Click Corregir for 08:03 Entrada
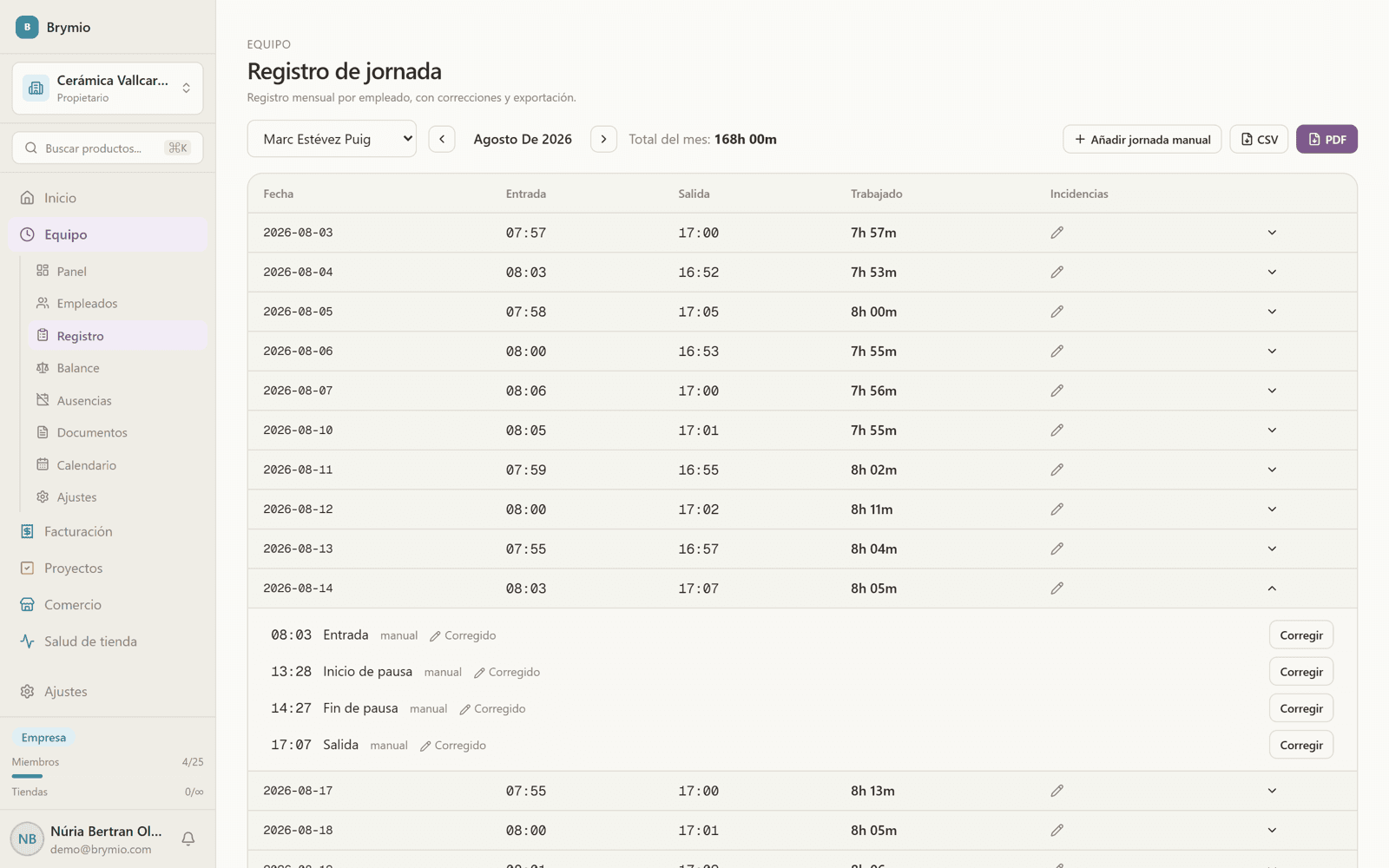Image resolution: width=1389 pixels, height=868 pixels. click(1301, 635)
